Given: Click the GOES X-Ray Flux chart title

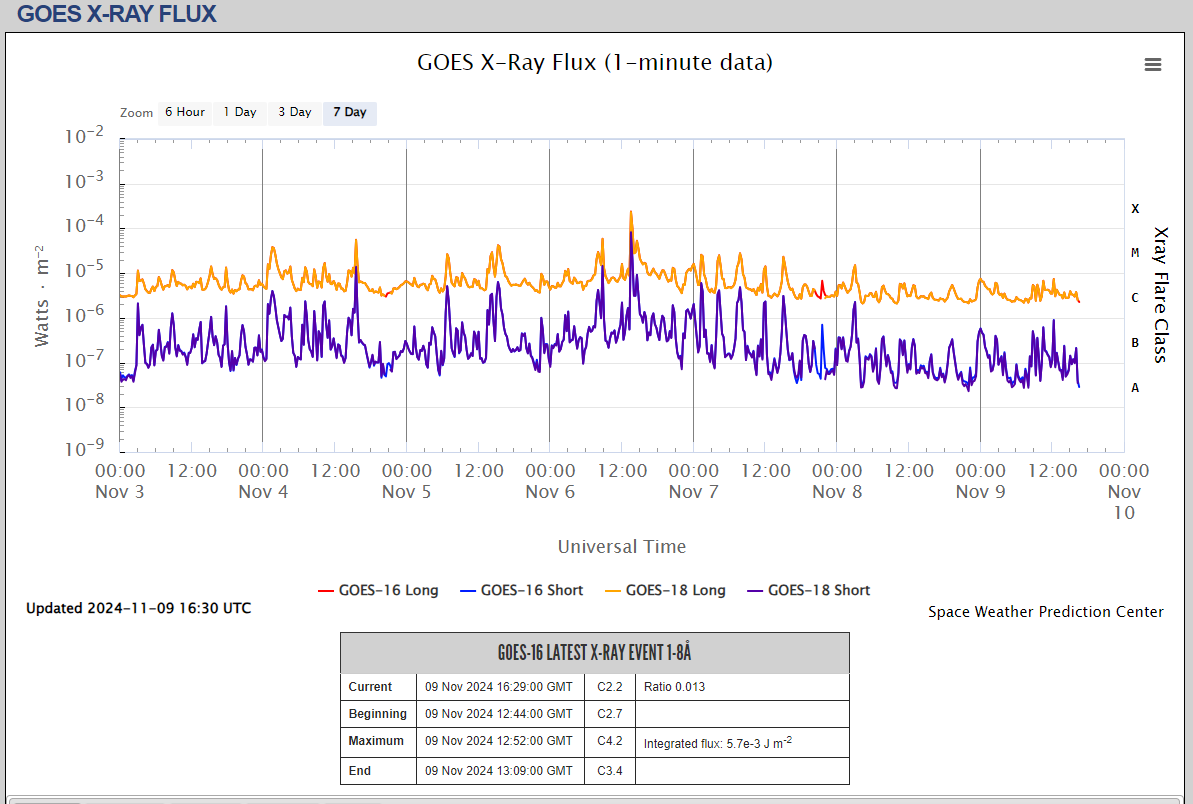Looking at the screenshot, I should (x=594, y=62).
